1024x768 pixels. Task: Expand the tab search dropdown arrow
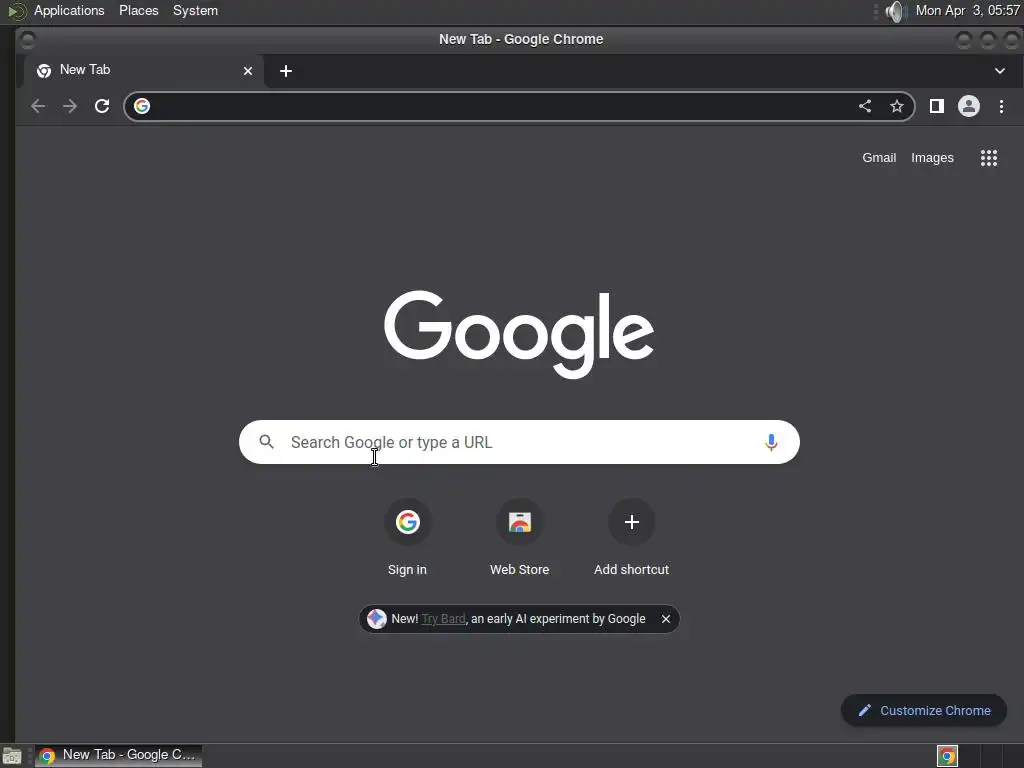[999, 71]
